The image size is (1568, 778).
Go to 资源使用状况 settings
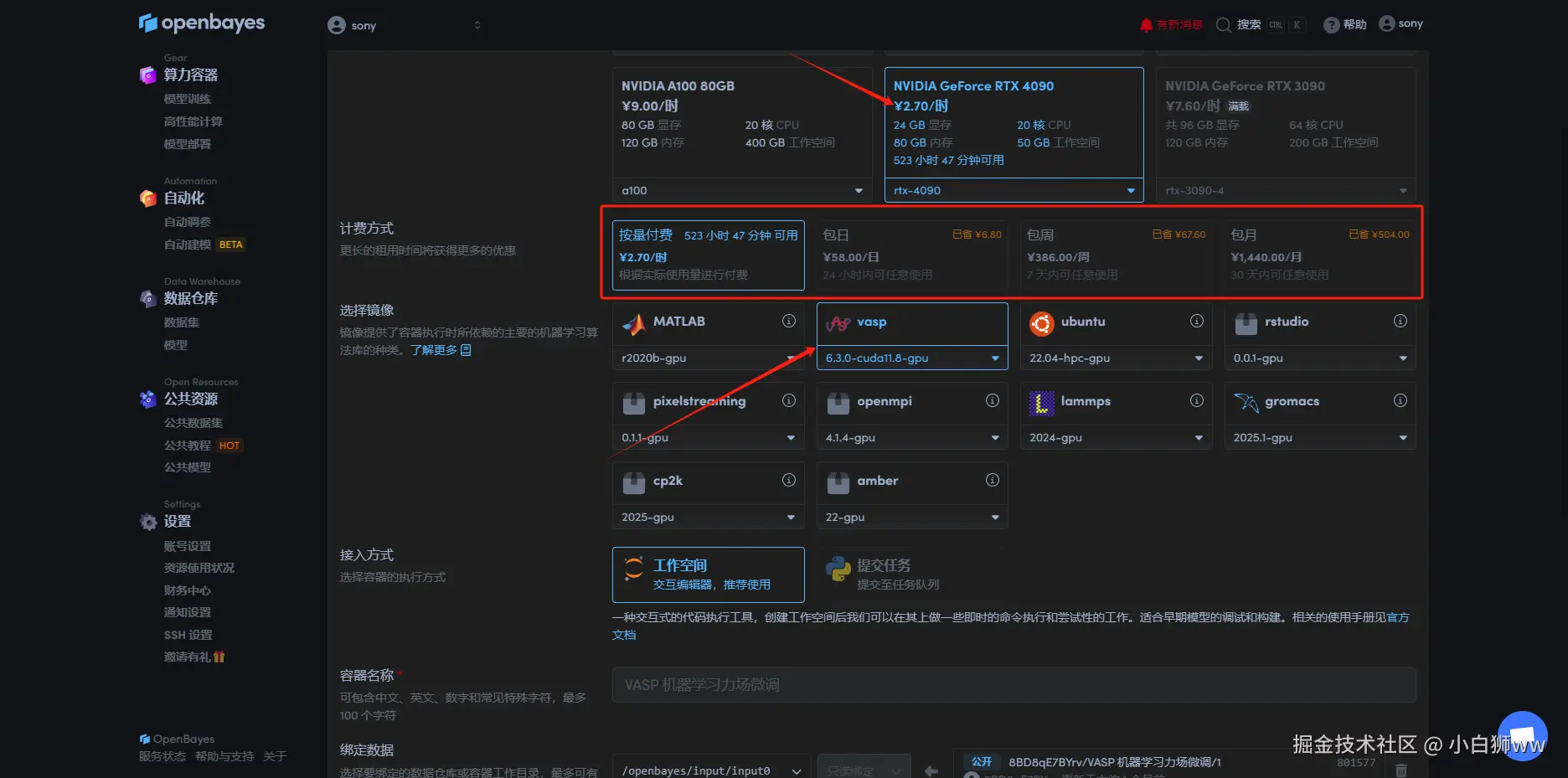click(x=199, y=568)
